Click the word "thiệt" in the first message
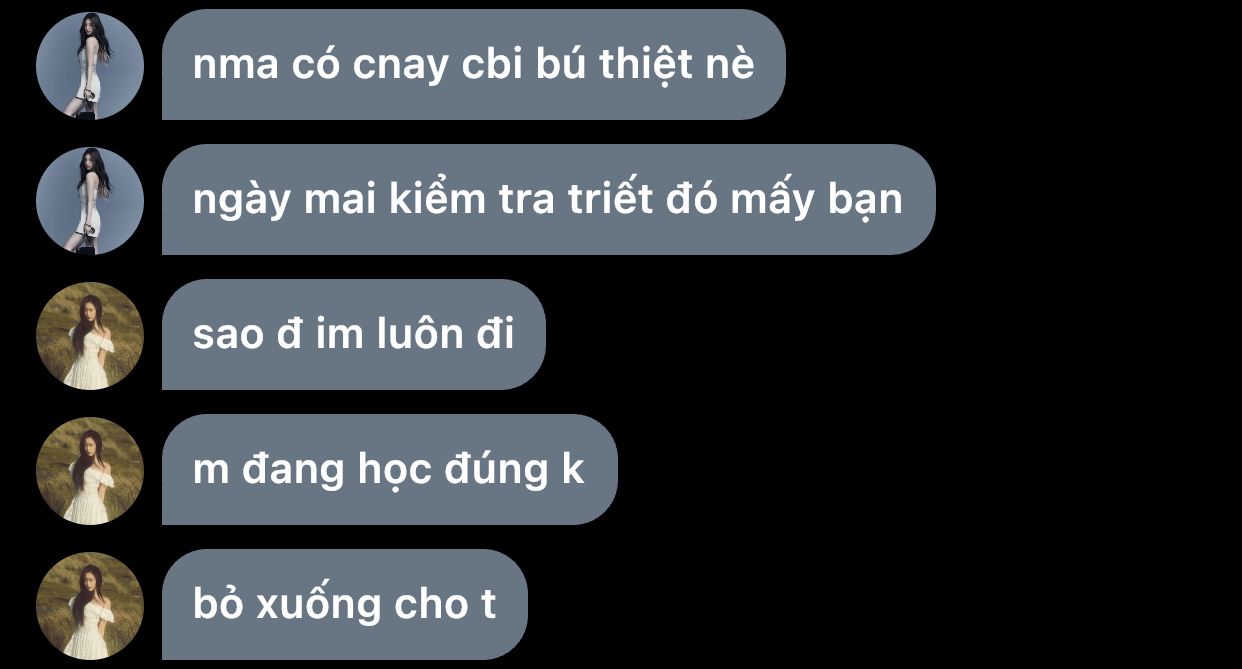This screenshot has height=669, width=1242. click(660, 64)
